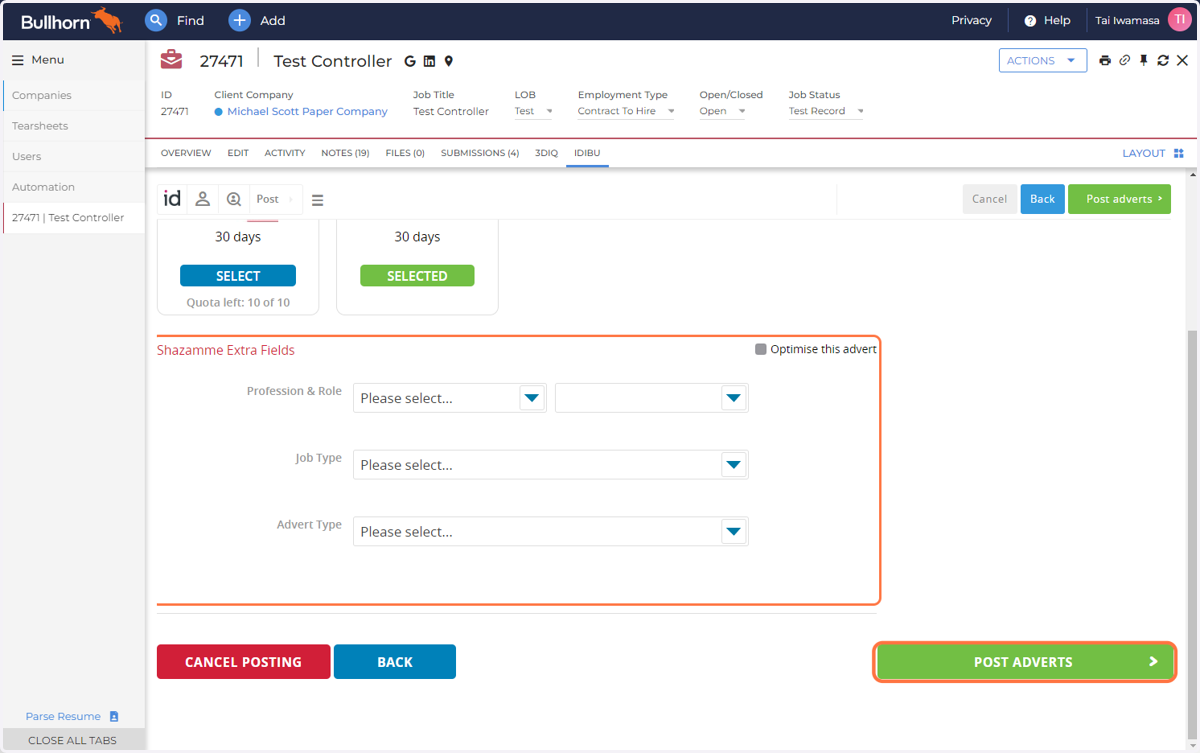
Task: Open the SUBMISSIONS (4) tab
Action: click(x=480, y=153)
